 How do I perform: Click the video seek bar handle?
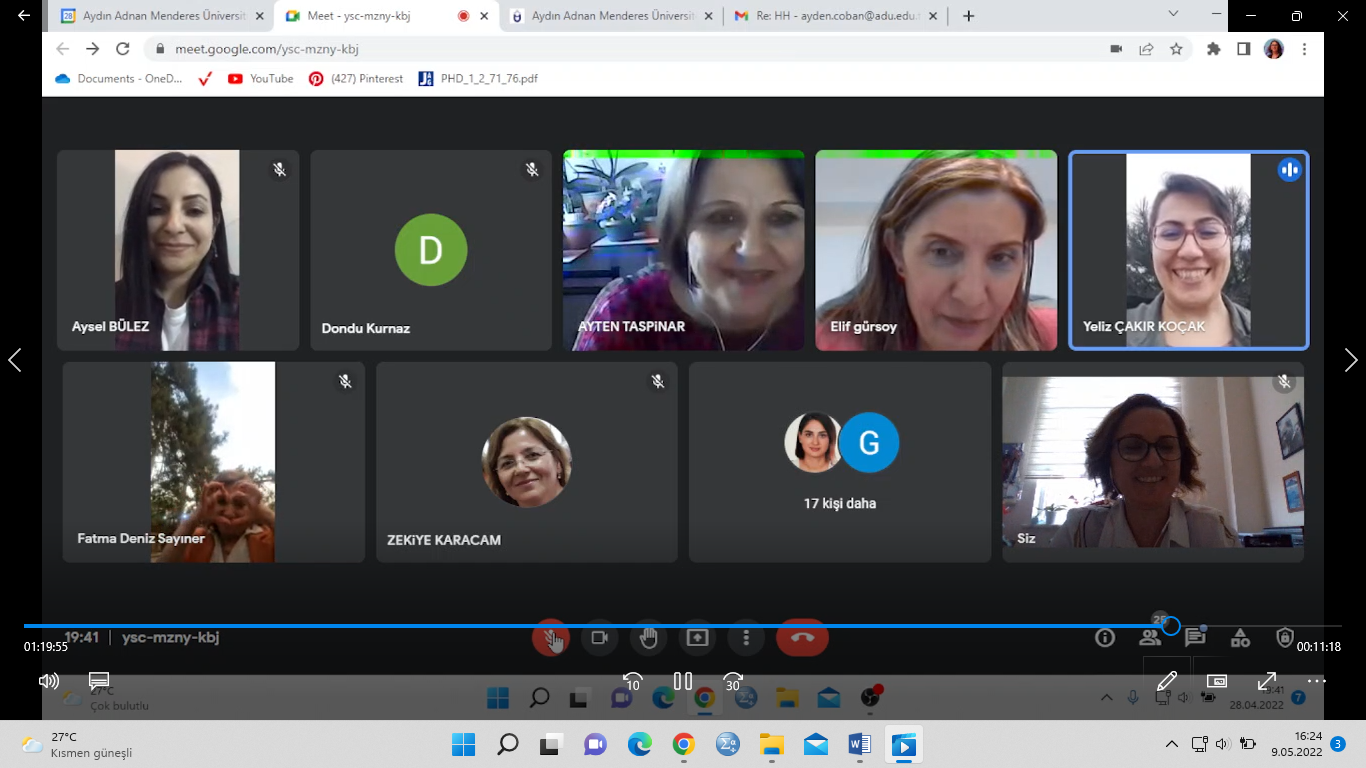pyautogui.click(x=1171, y=626)
